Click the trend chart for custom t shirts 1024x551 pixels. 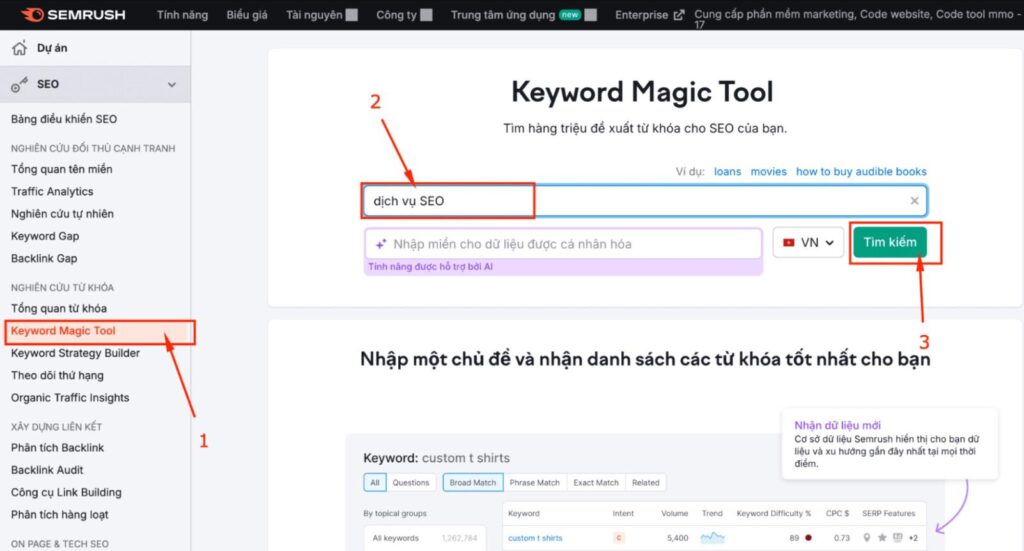[x=712, y=538]
